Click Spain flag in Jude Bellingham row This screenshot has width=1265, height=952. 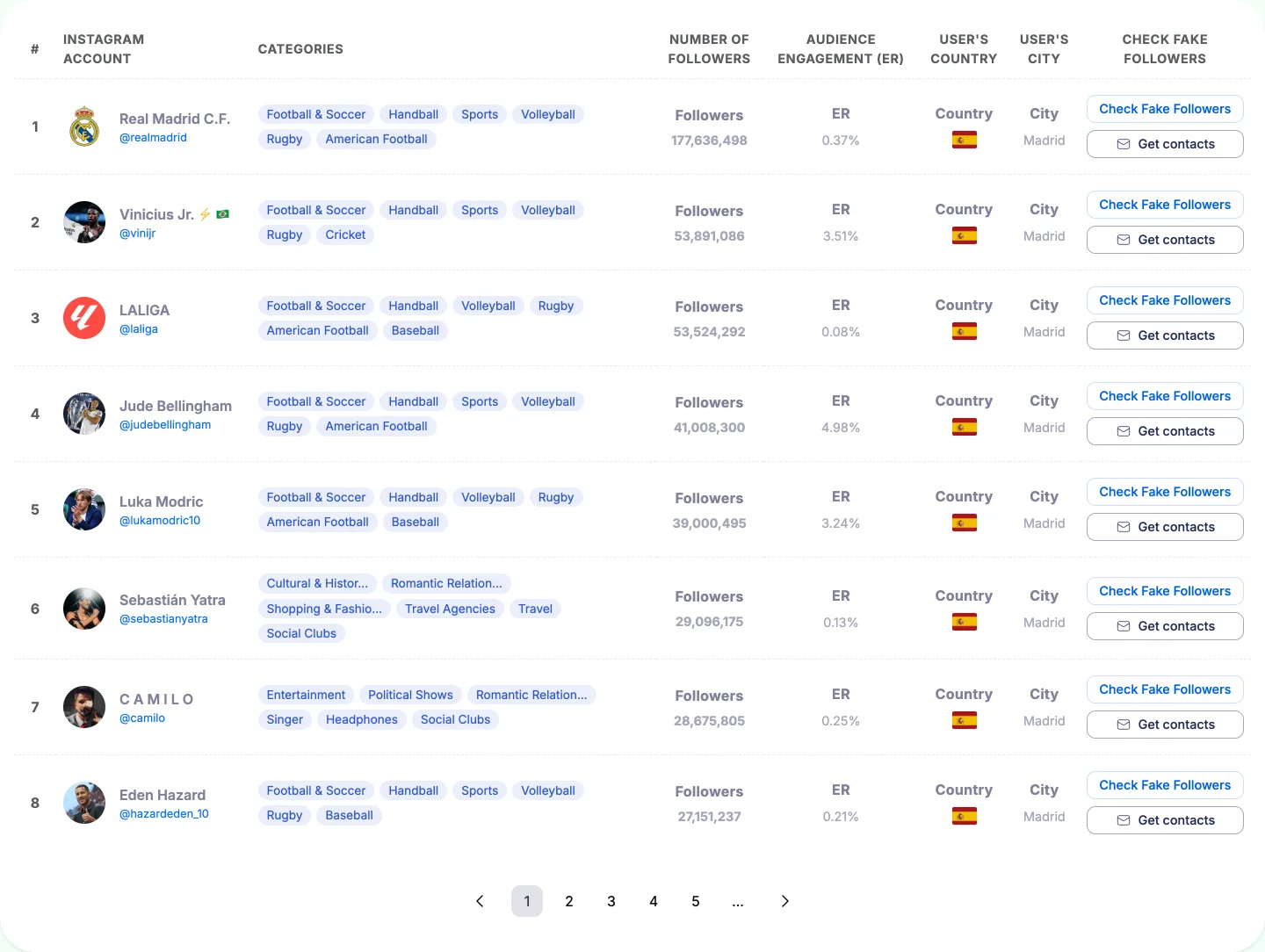pos(965,428)
